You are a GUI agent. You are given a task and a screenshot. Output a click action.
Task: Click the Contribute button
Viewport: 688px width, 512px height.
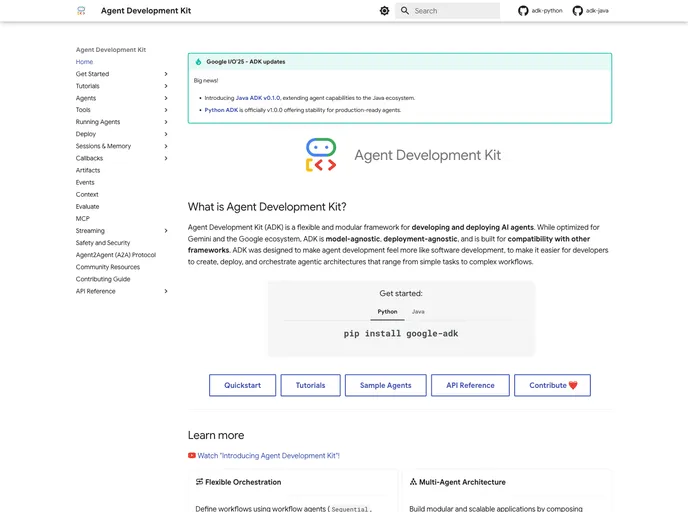pos(552,385)
